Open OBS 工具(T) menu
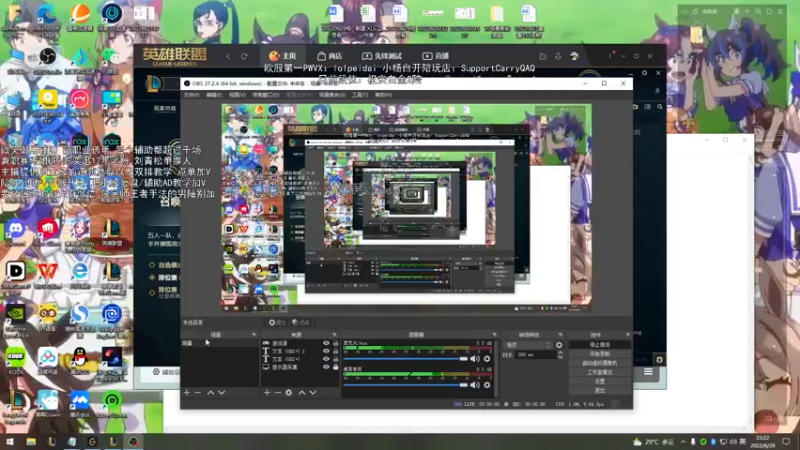 [360, 95]
